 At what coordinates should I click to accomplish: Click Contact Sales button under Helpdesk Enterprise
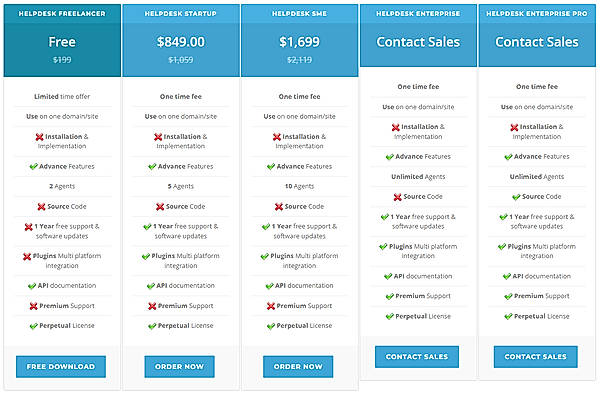click(417, 357)
